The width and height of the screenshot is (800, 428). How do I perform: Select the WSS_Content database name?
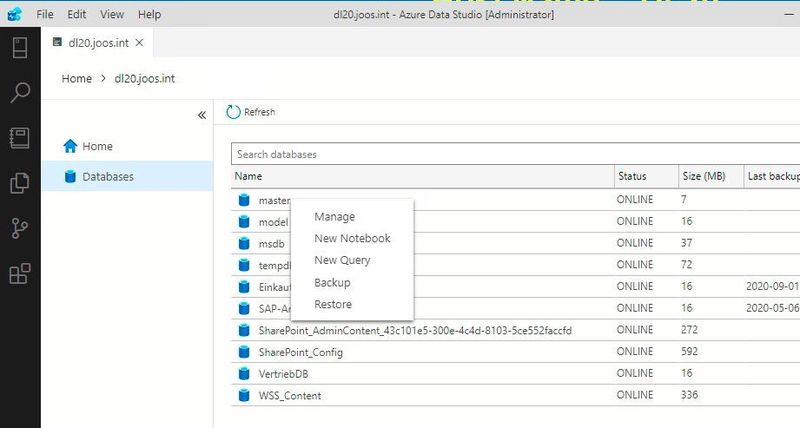[x=290, y=396]
